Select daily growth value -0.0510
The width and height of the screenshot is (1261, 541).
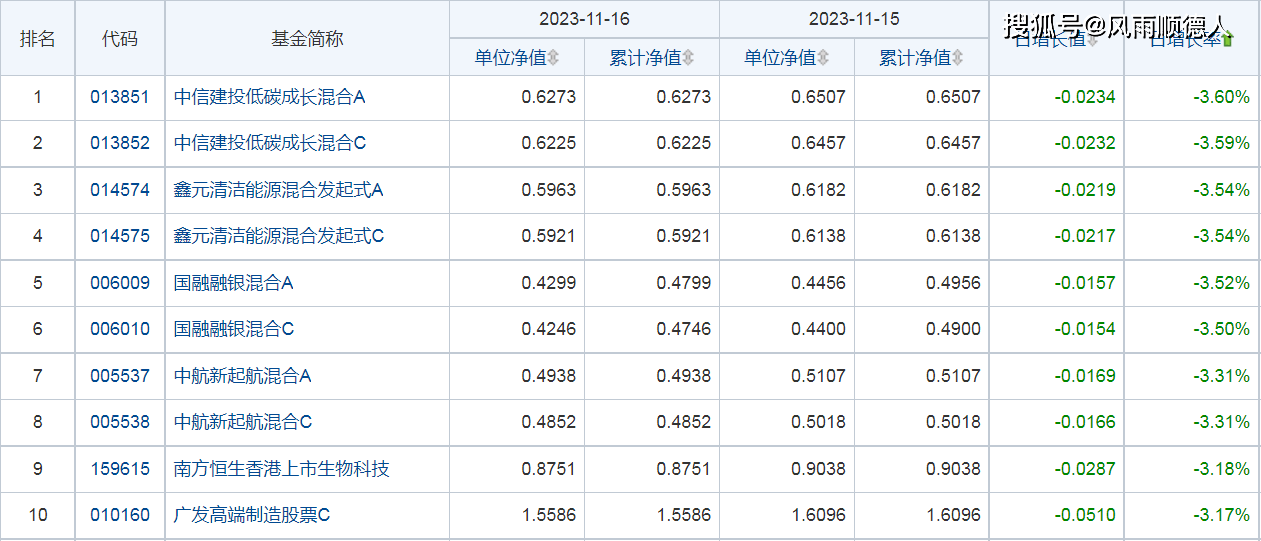(1085, 515)
